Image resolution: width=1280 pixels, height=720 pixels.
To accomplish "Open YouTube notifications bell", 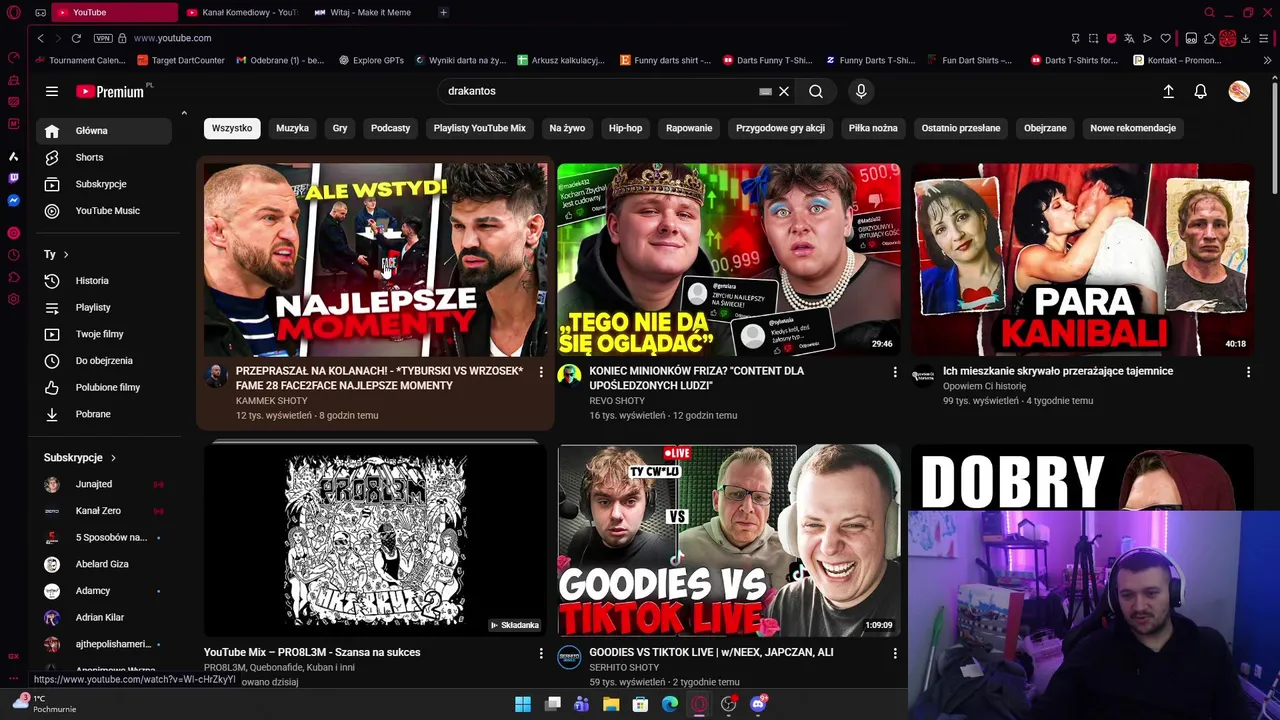I will pos(1201,91).
